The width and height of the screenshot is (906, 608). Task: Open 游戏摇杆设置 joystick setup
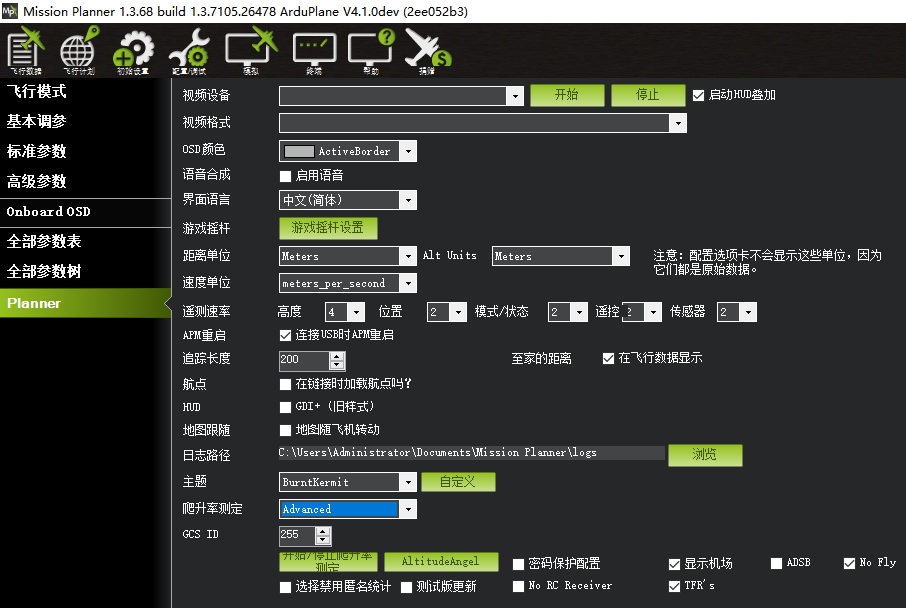(x=328, y=228)
